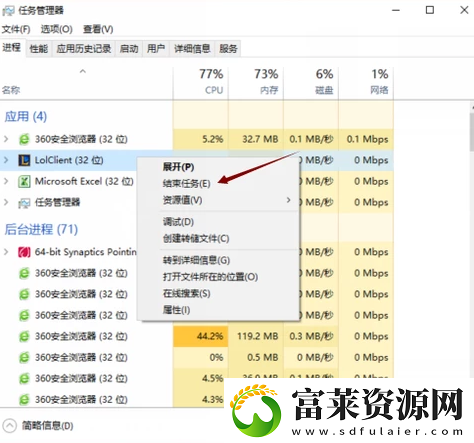Click the Task Manager icon in the apps list

[x=24, y=203]
